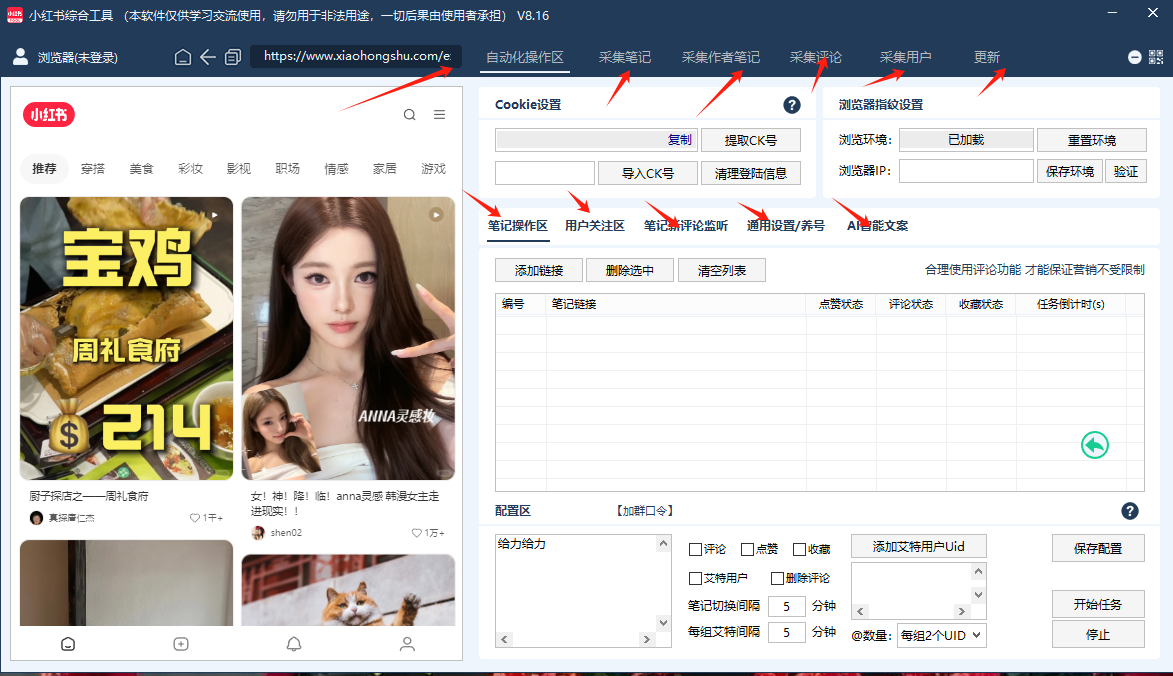Image resolution: width=1173 pixels, height=676 pixels.
Task: Click the 重置环境 button
Action: pyautogui.click(x=1091, y=141)
